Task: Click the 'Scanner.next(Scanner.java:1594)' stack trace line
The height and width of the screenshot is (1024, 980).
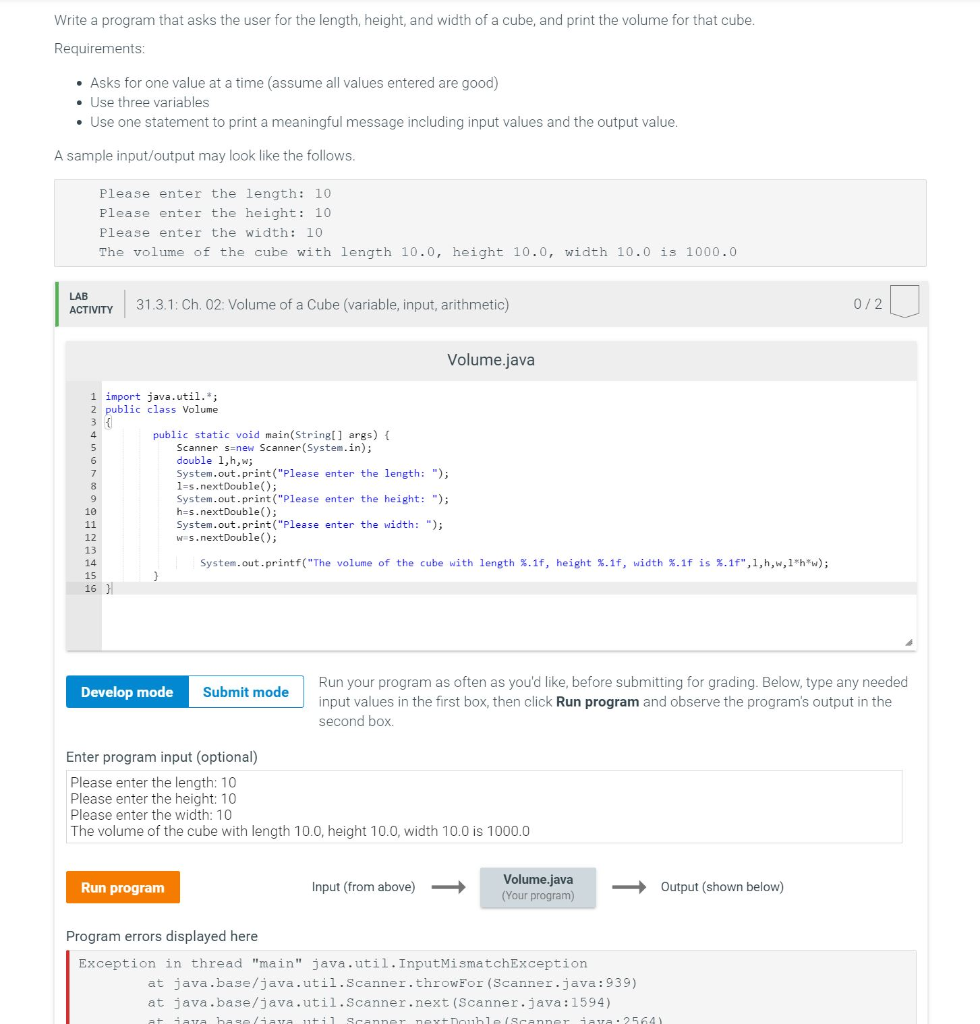Action: 379,1002
